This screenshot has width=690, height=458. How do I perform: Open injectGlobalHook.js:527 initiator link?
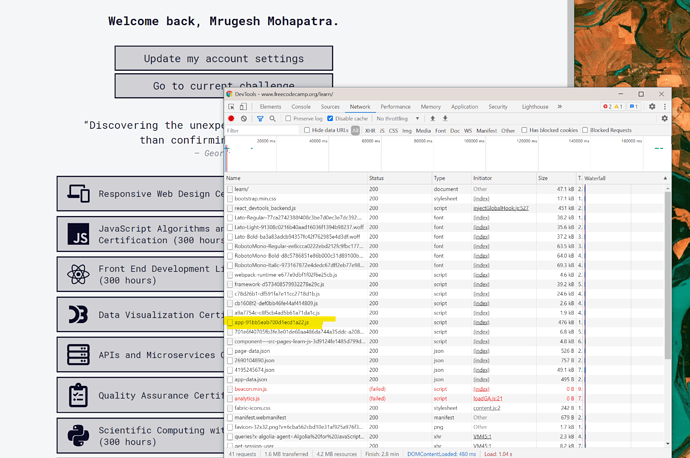pyautogui.click(x=501, y=208)
